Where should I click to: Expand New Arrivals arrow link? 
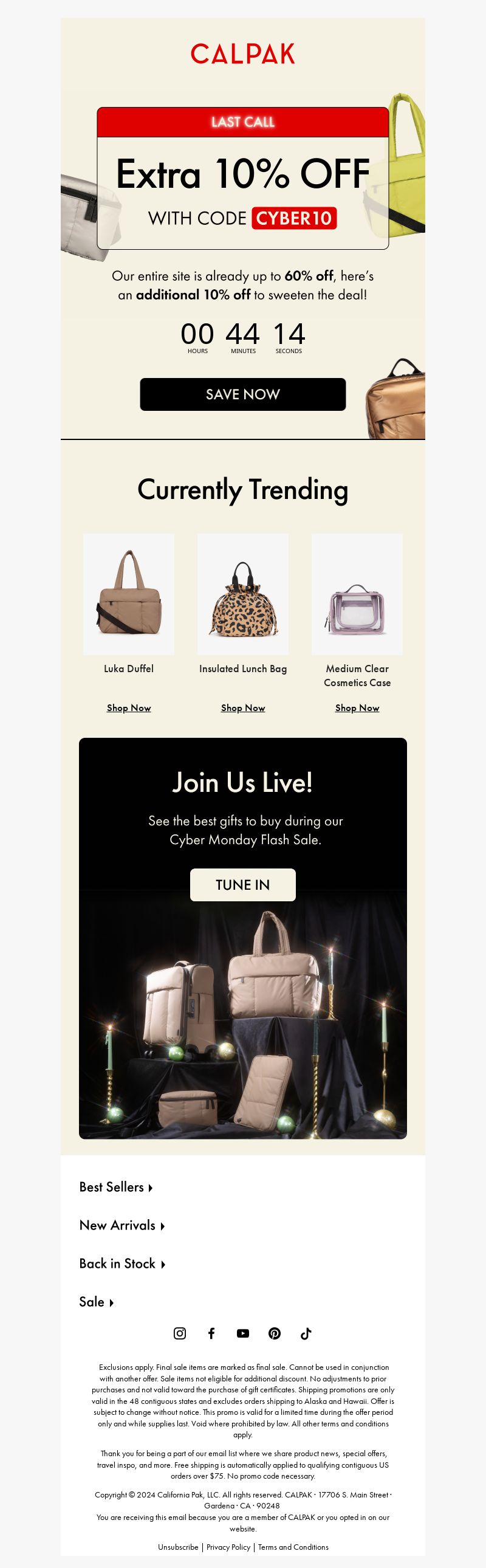(x=122, y=1225)
